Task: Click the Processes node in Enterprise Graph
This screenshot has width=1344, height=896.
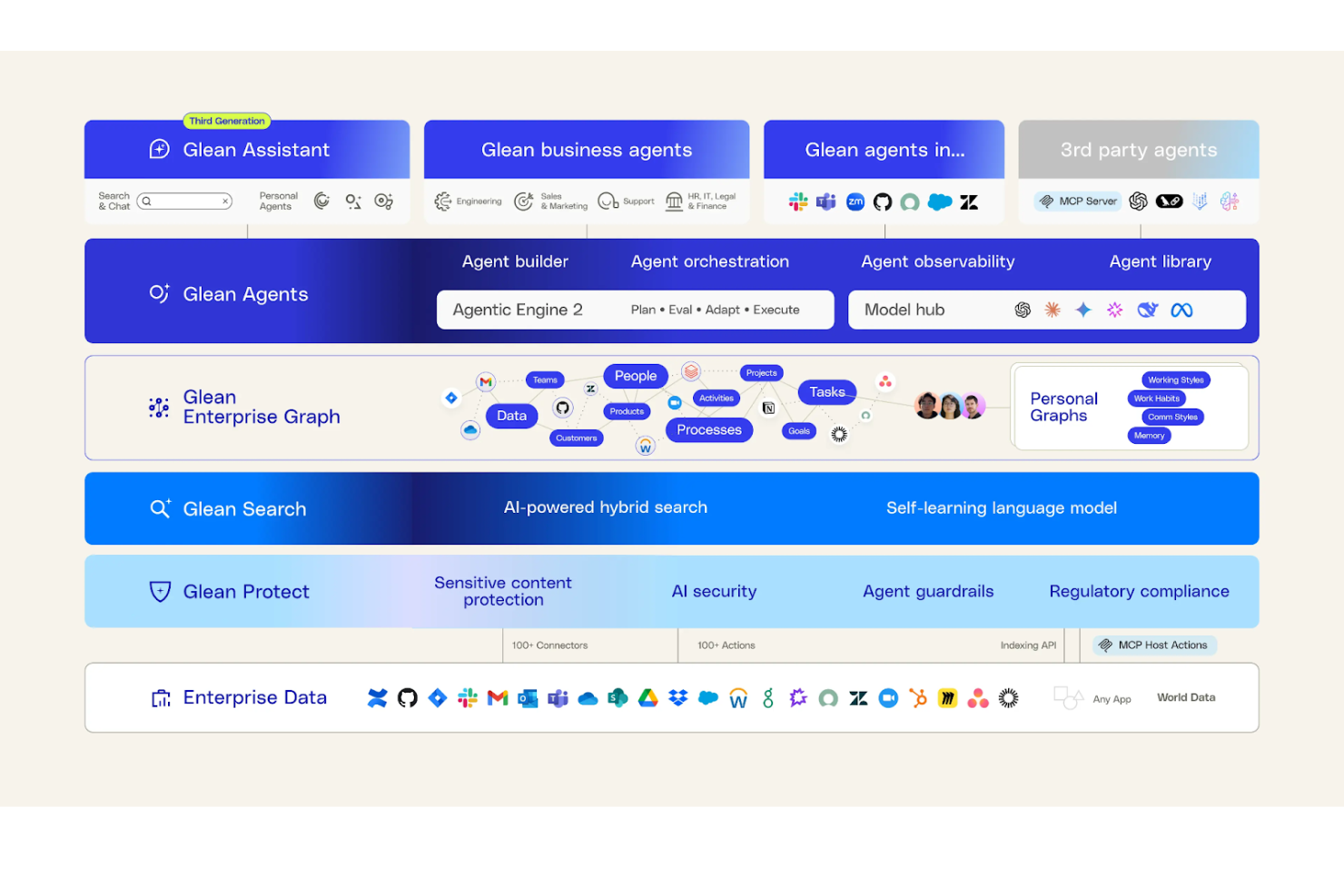Action: 709,430
